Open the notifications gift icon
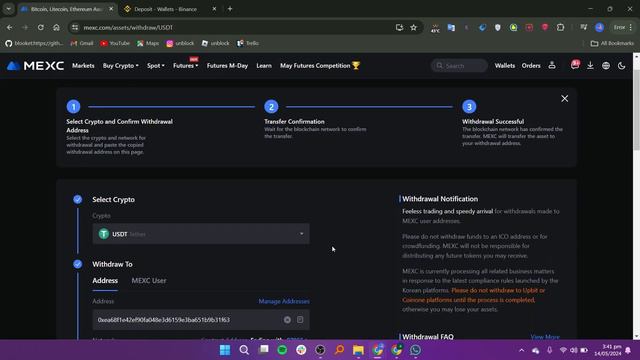Screen dimensions: 640x360 point(575,65)
